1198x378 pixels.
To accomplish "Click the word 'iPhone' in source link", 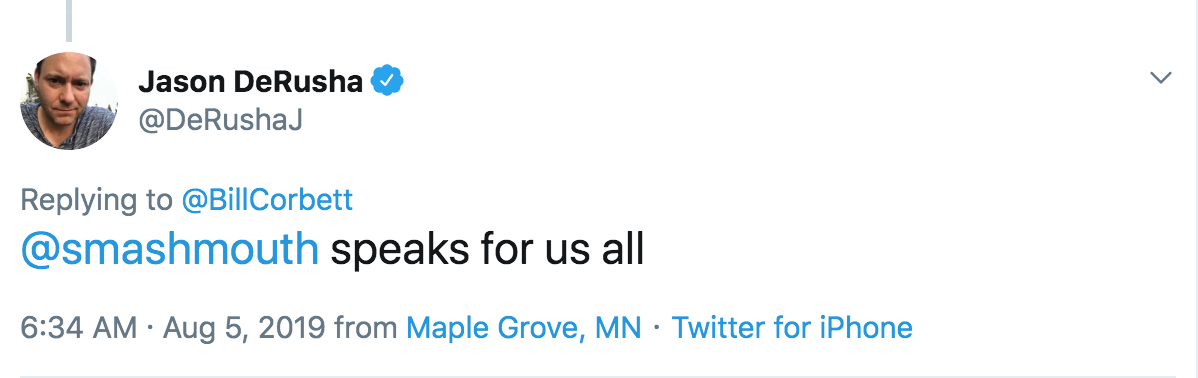I will click(867, 328).
